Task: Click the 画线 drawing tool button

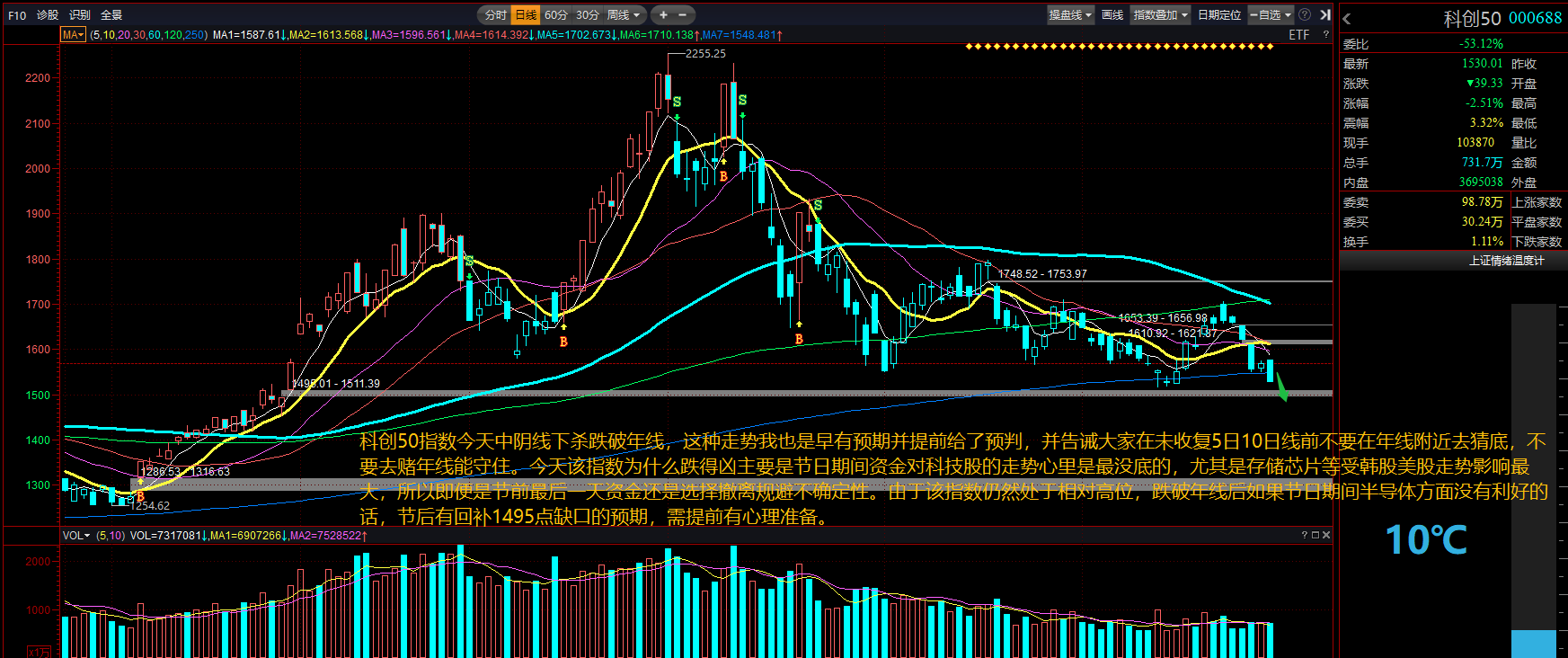Action: point(1112,14)
